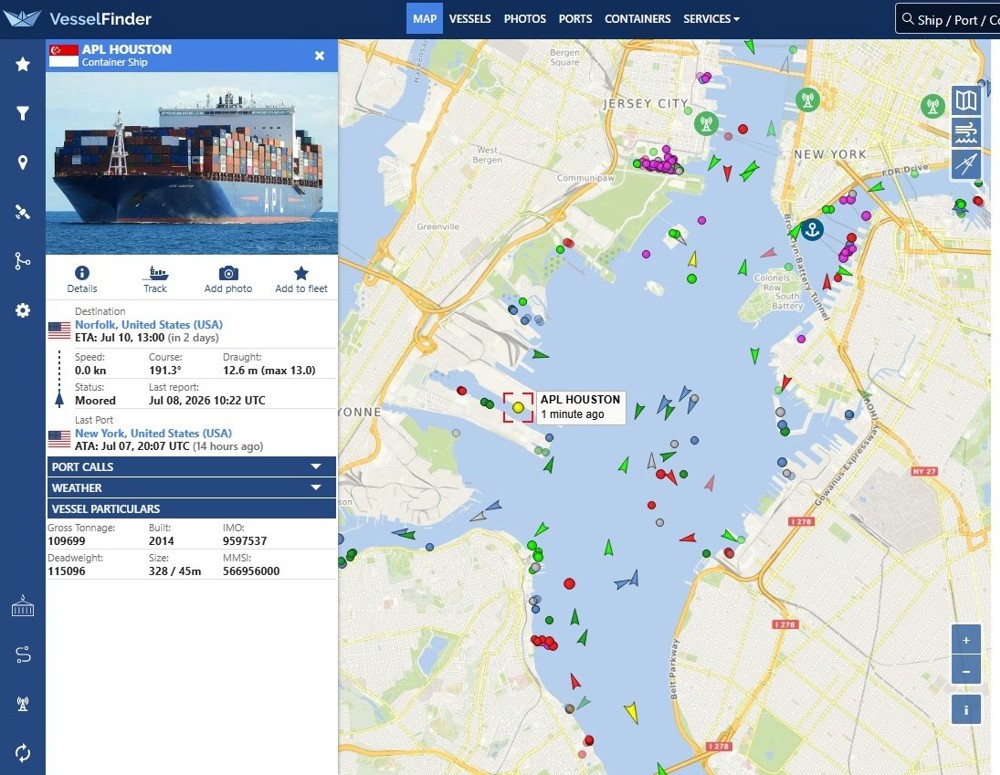Click the blue anchor port marker
1000x775 pixels.
(812, 229)
